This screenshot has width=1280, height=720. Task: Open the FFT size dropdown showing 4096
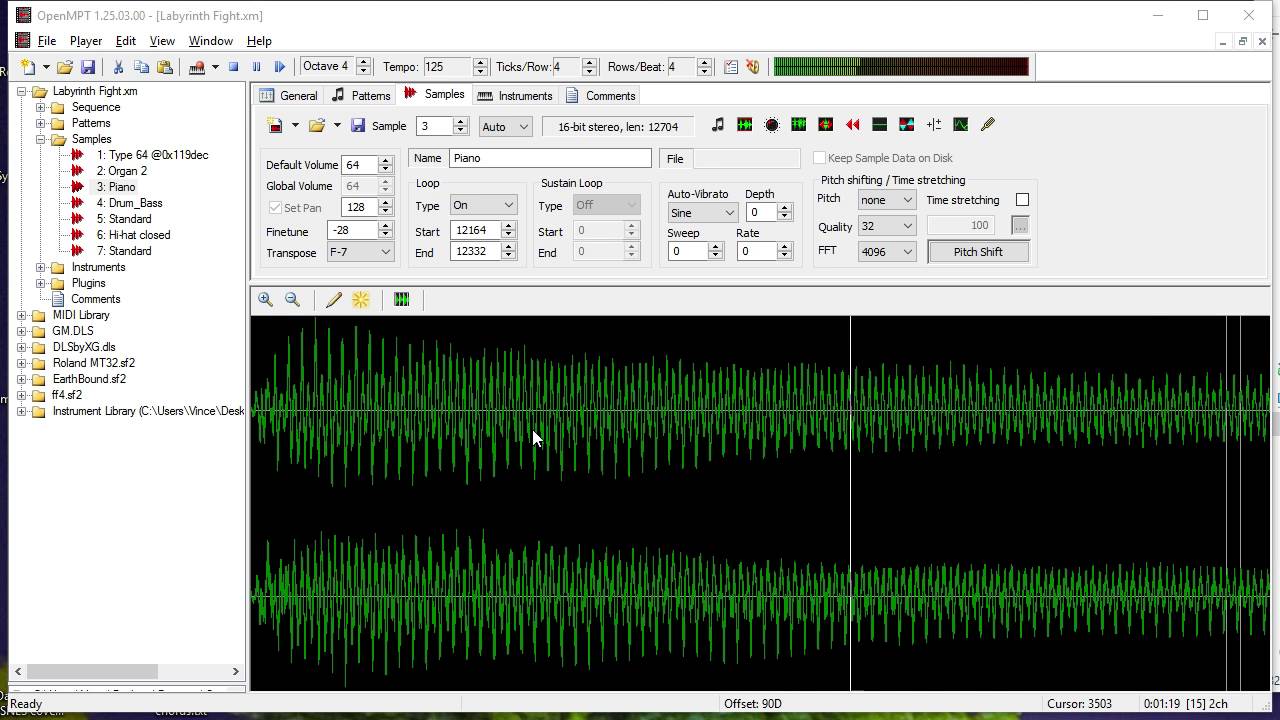pyautogui.click(x=886, y=252)
